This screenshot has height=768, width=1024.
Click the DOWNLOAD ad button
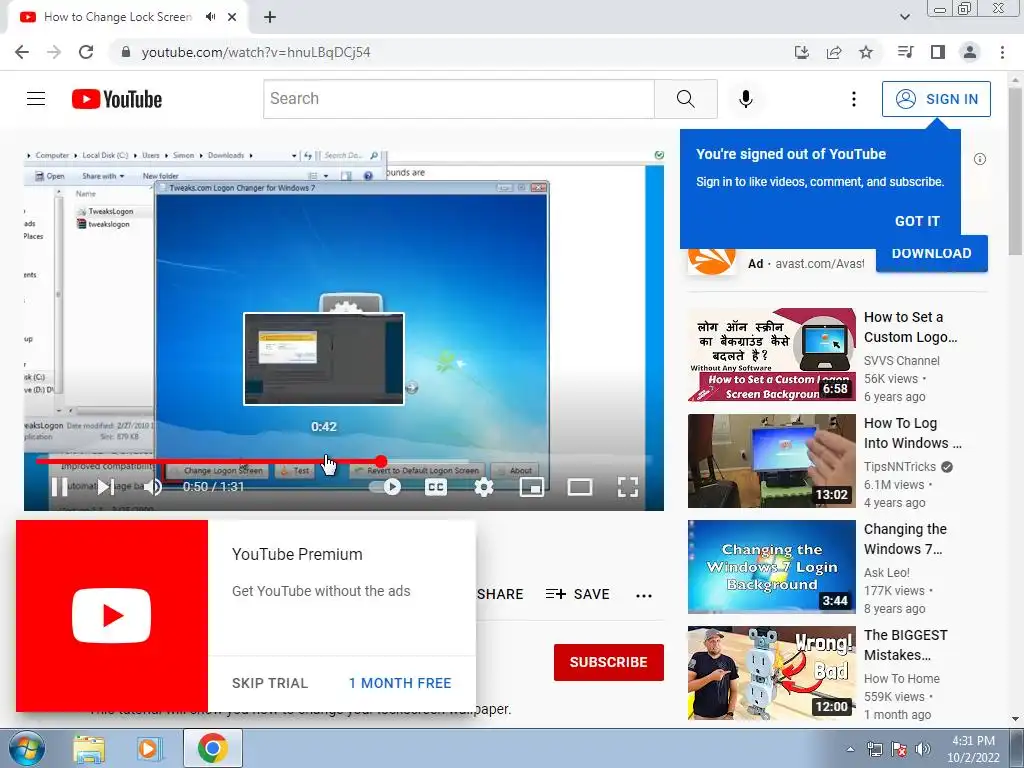[931, 253]
